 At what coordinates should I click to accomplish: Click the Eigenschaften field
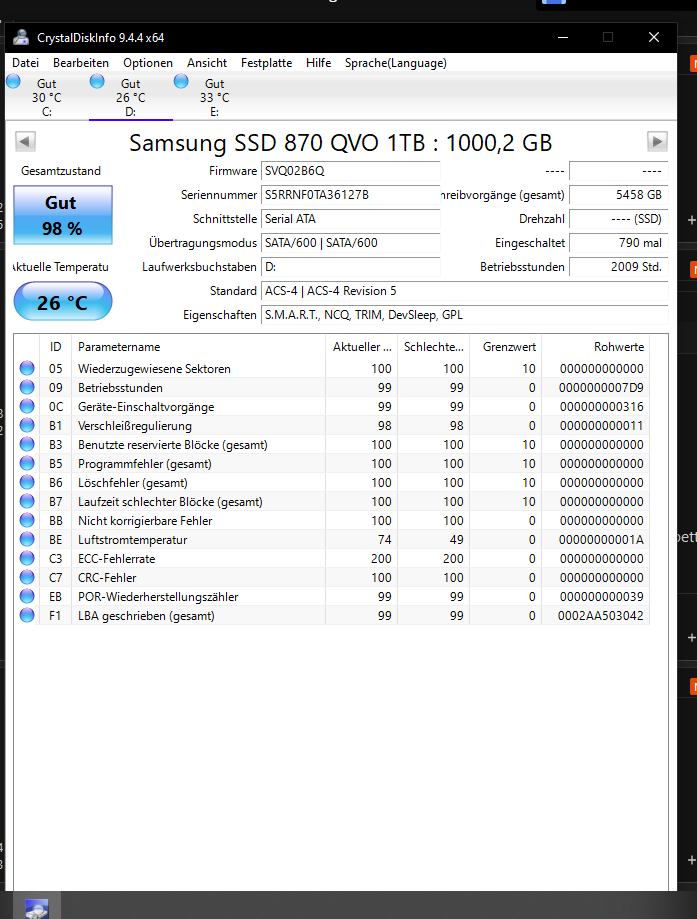coord(465,315)
